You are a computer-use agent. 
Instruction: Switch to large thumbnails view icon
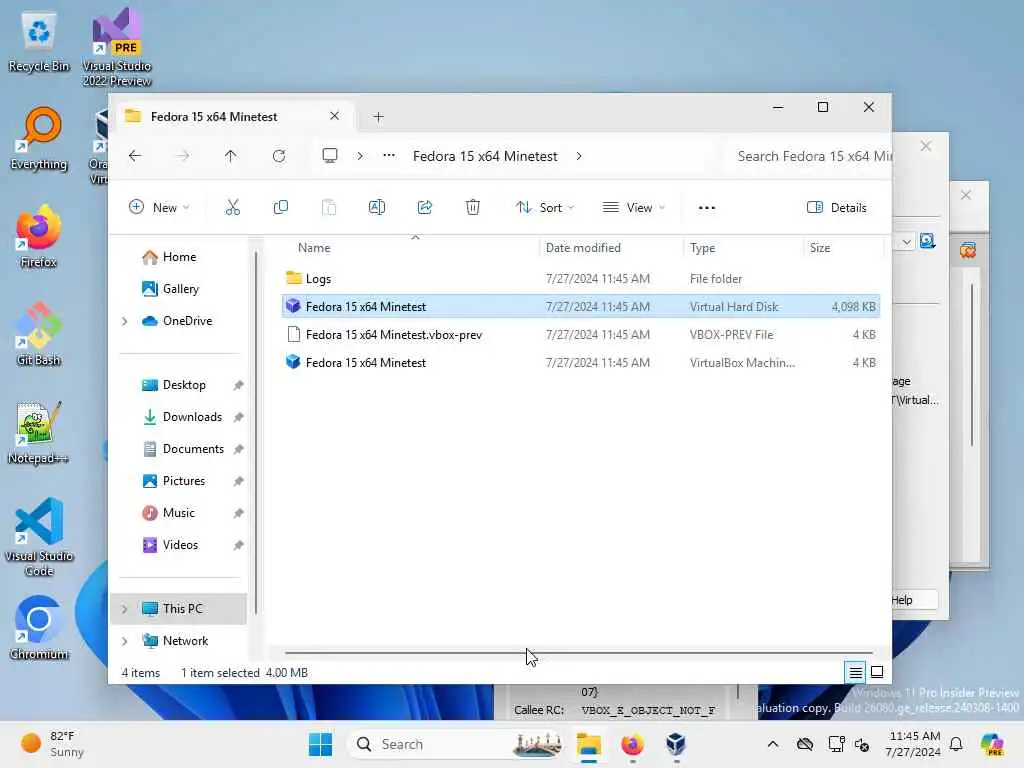[x=877, y=672]
